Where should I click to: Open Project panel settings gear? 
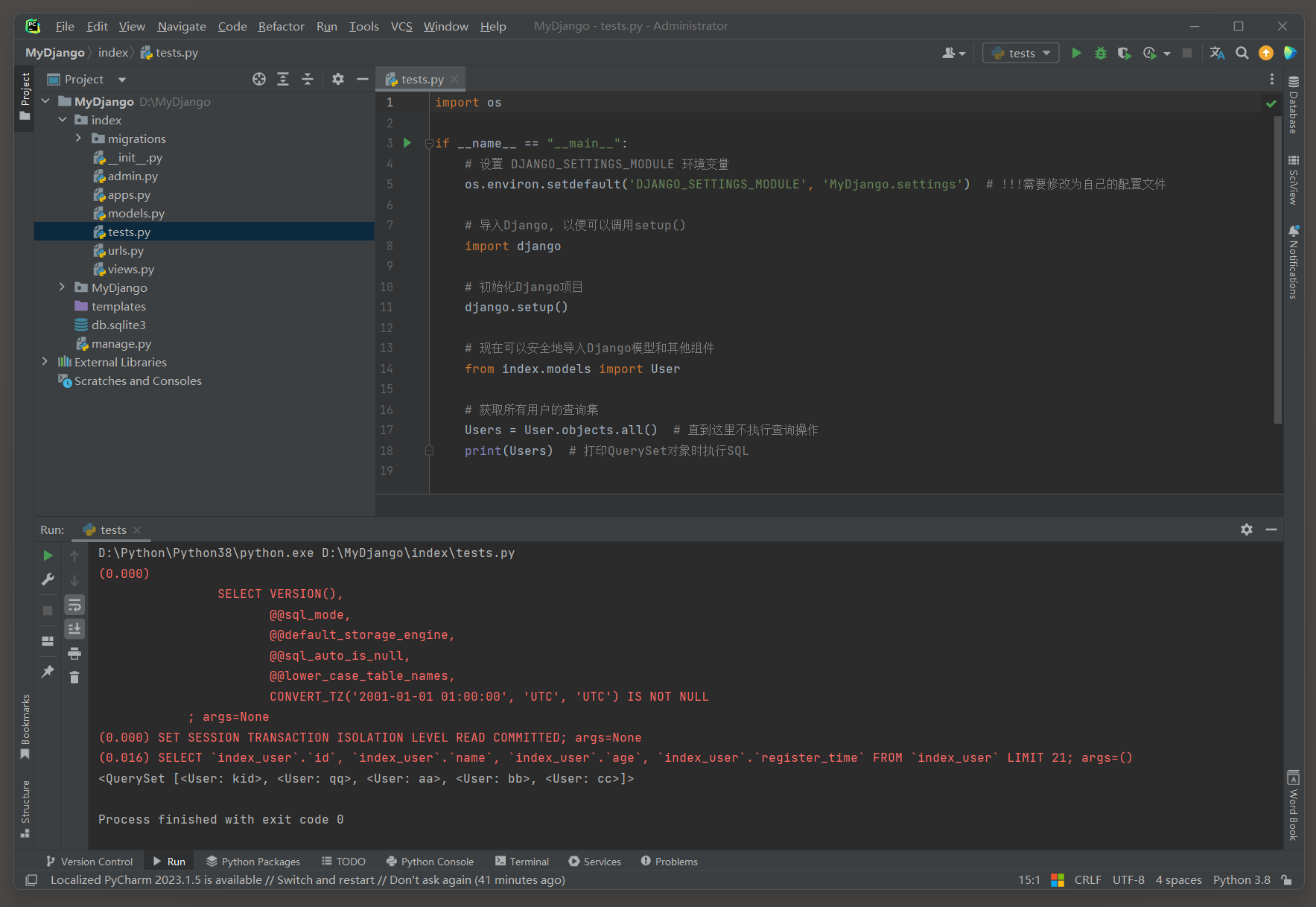coord(338,79)
